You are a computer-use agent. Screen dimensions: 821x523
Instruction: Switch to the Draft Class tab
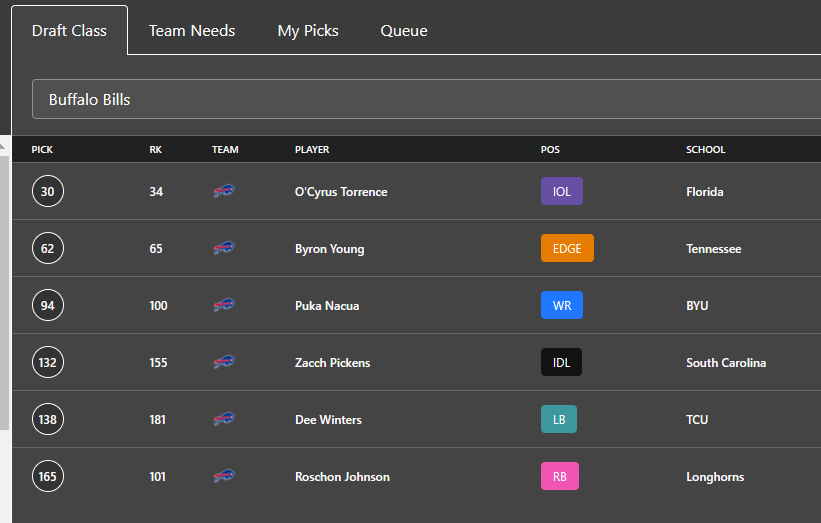click(x=69, y=30)
